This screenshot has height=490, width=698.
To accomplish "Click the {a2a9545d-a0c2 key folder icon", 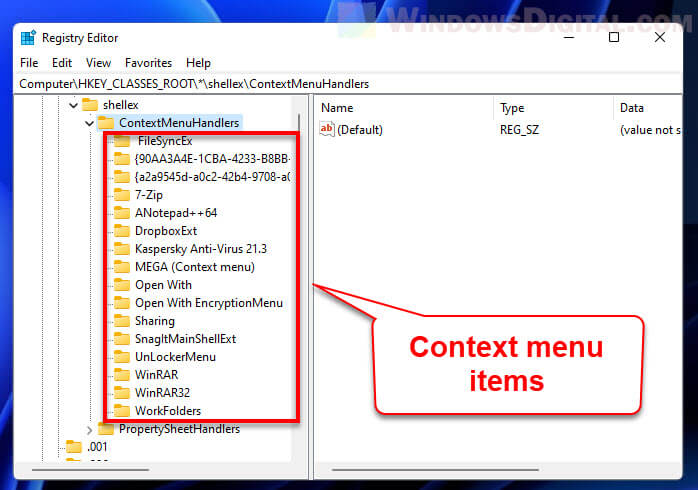I will point(122,177).
